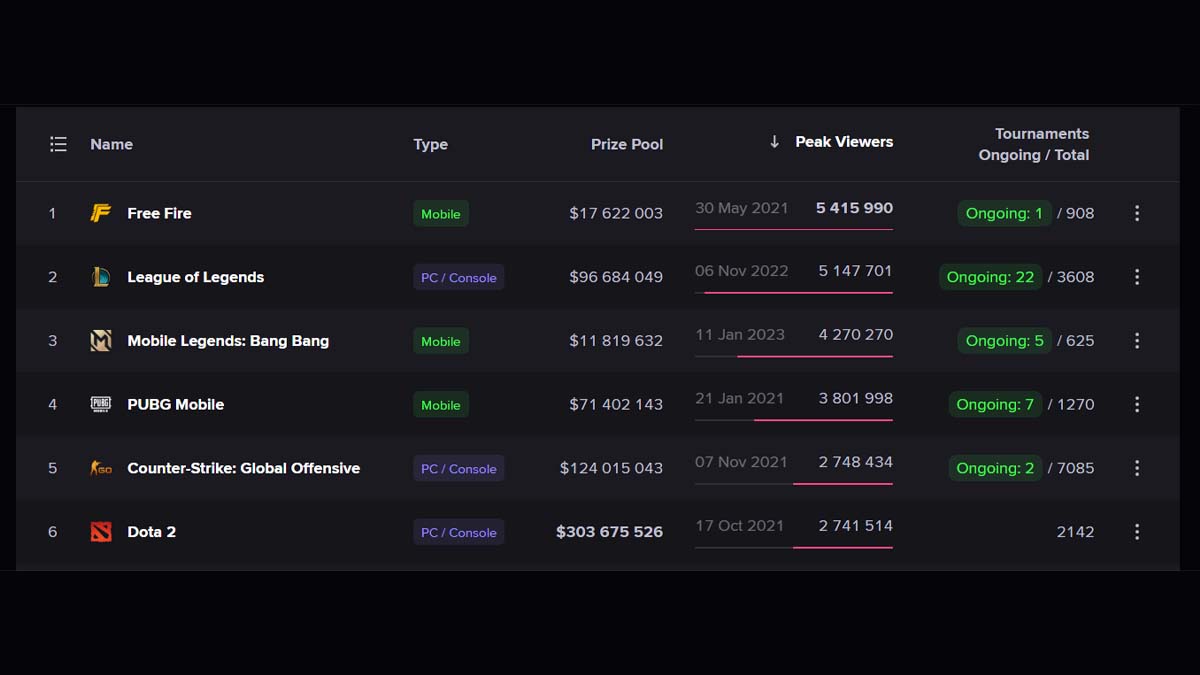
Task: Open the three-dot menu for Free Fire
Action: [x=1136, y=213]
